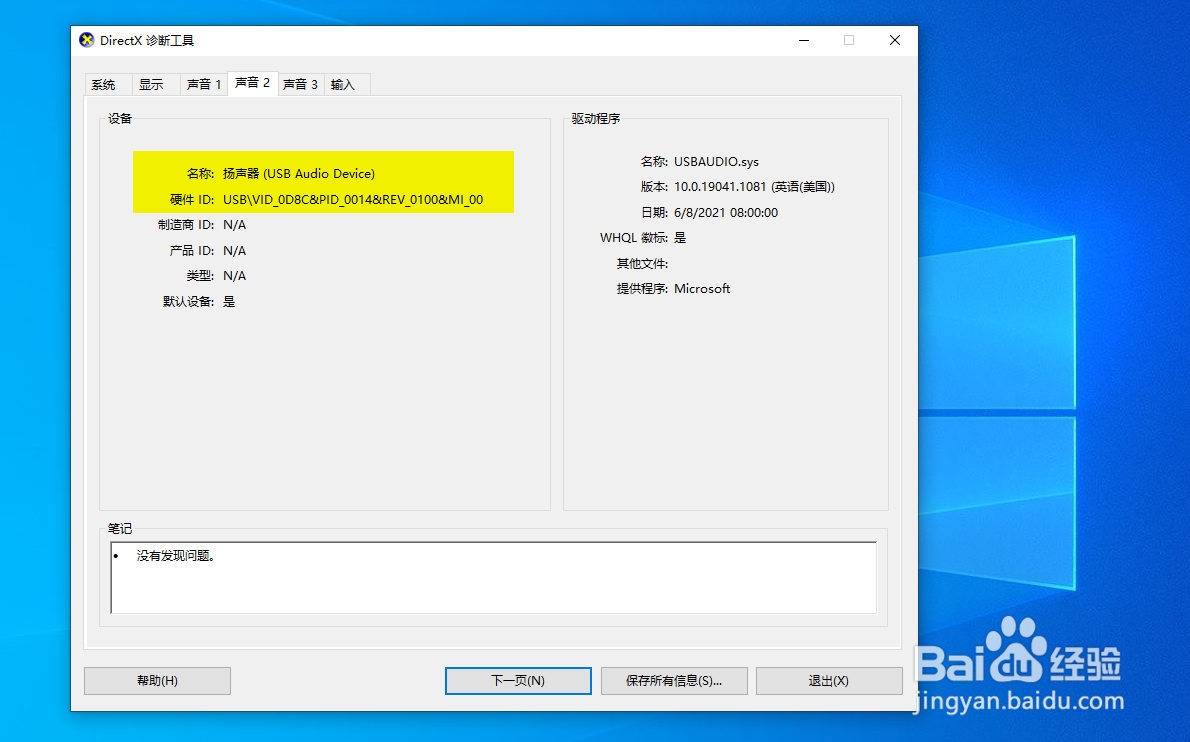Switch to the 系统 tab
This screenshot has height=742, width=1190.
(x=108, y=84)
